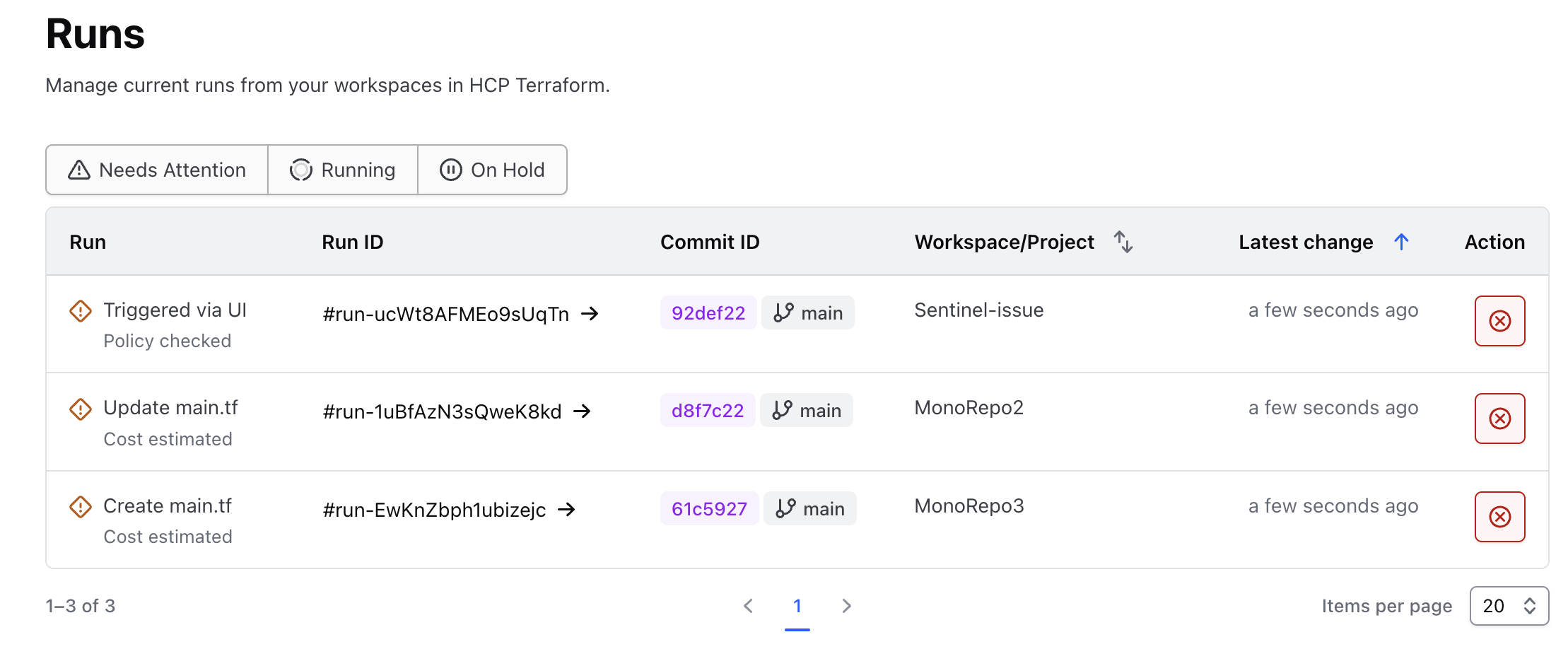Screen dimensions: 1568x649
Task: Click main branch badge for 61c5927
Action: click(810, 509)
